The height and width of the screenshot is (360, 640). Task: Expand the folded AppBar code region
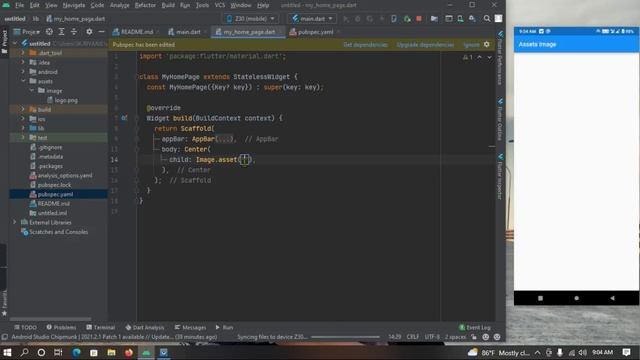click(224, 139)
